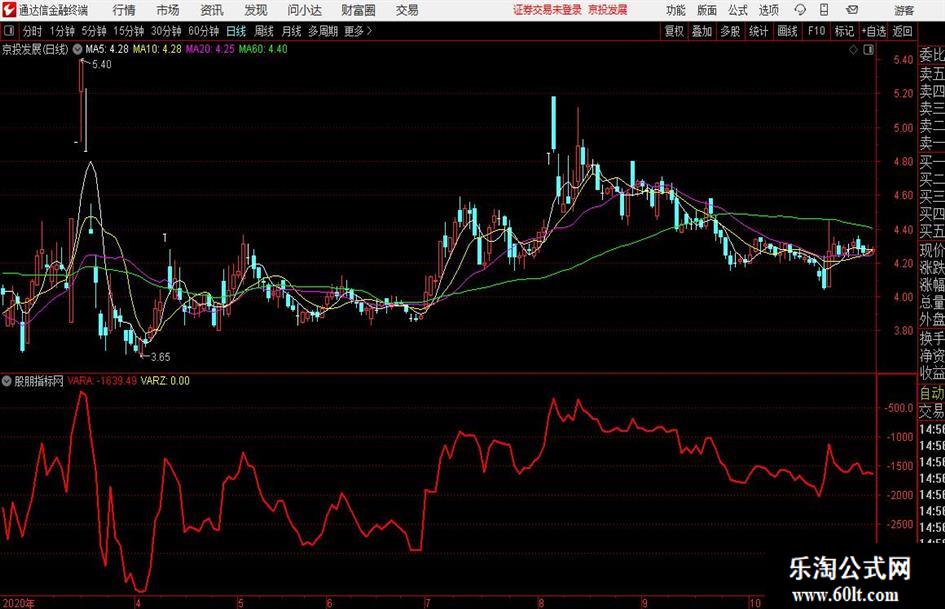Screen dimensions: 945x609
Task: Open the 交易 menu
Action: click(407, 10)
